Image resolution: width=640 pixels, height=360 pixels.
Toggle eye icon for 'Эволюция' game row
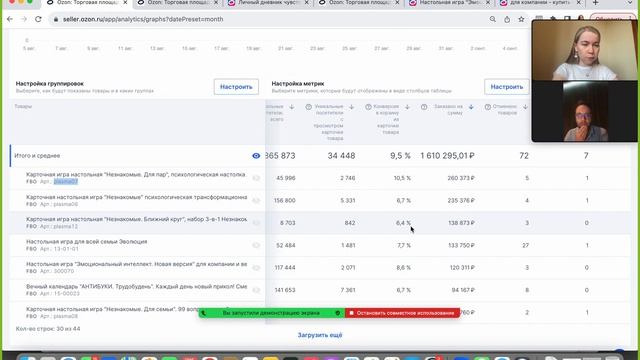tap(256, 245)
